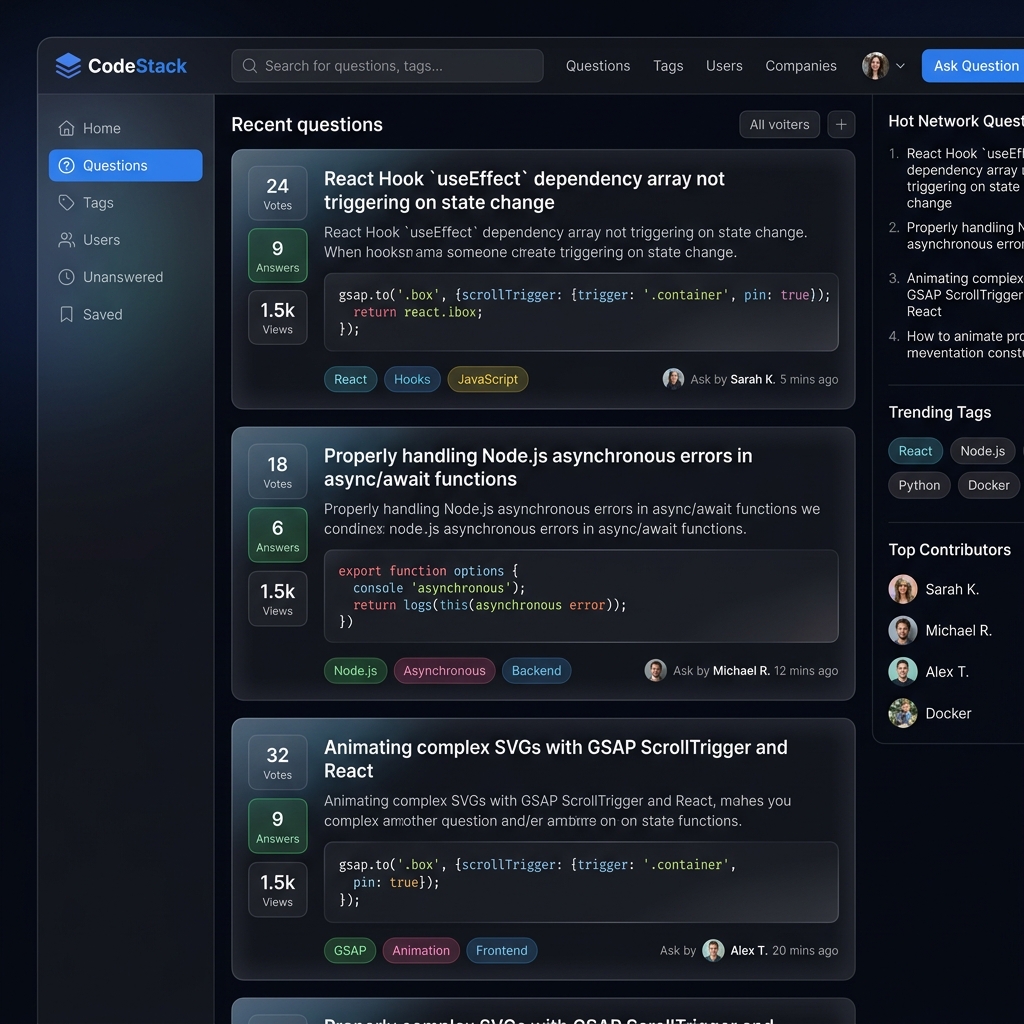Open Companies in the top navigation
Image resolution: width=1024 pixels, height=1024 pixels.
click(800, 66)
